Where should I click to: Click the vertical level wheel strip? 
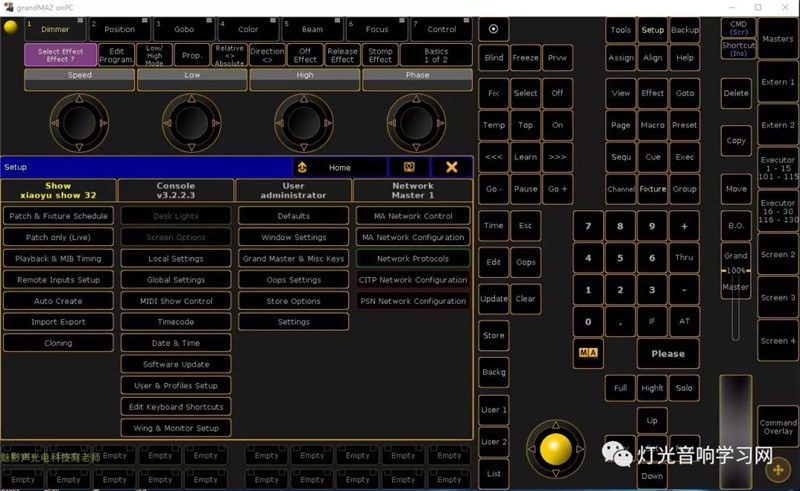pos(736,432)
